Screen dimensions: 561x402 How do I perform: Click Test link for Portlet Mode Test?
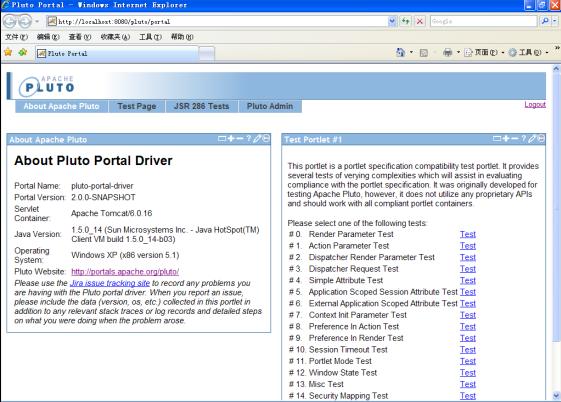point(468,361)
